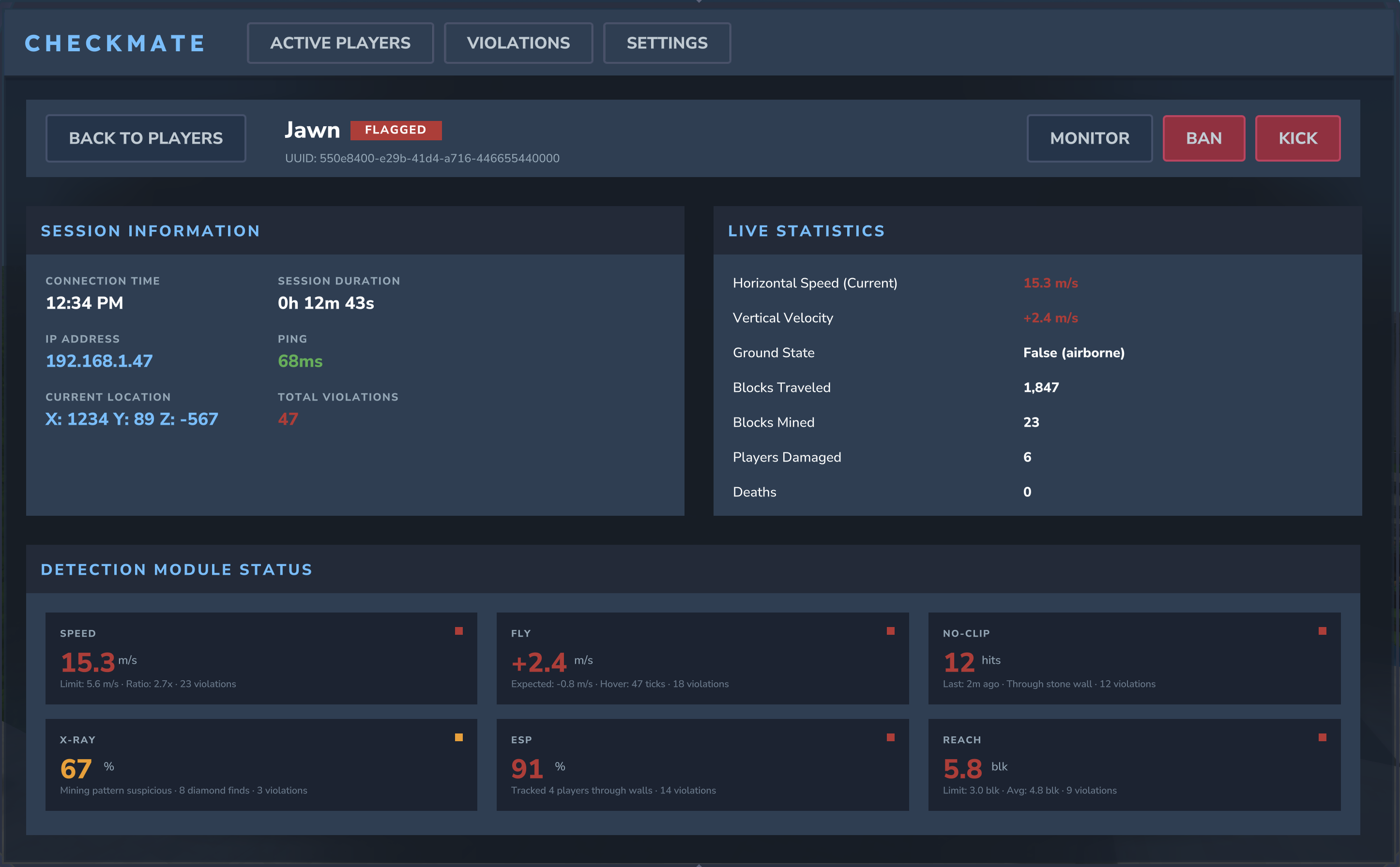The width and height of the screenshot is (1400, 867).
Task: Select the IP address 192.168.1.47
Action: 99,360
